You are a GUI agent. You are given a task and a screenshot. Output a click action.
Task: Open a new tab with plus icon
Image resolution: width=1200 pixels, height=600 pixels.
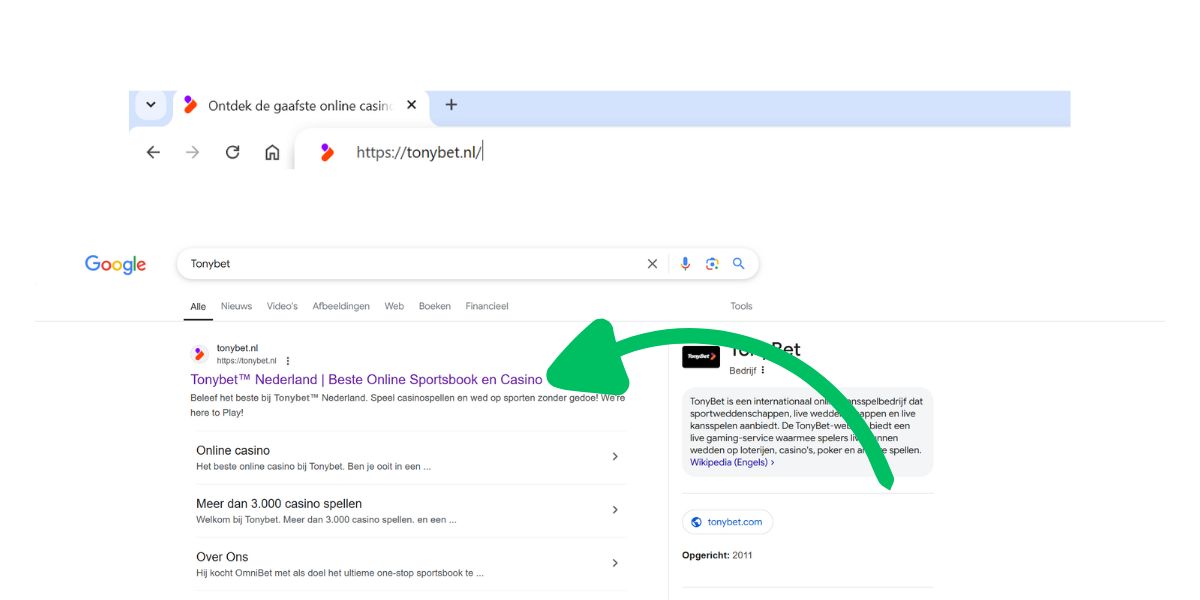(451, 105)
